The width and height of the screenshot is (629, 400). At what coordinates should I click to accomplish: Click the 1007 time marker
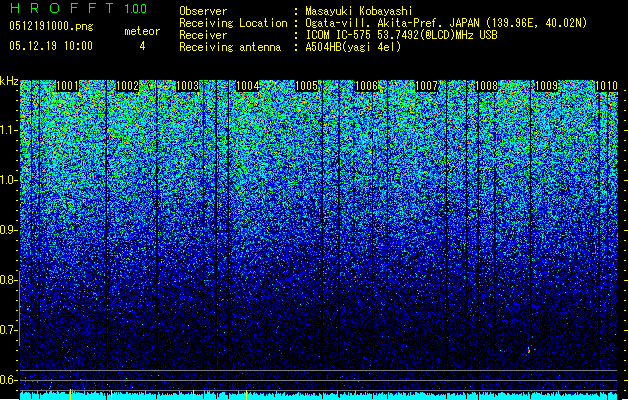pyautogui.click(x=426, y=86)
